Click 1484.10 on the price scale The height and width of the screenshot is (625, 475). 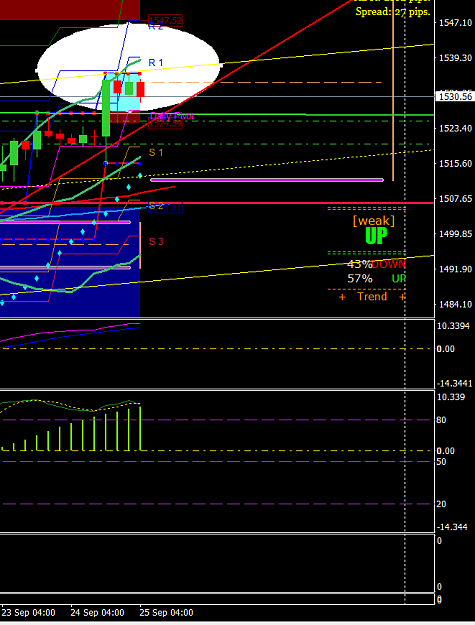pyautogui.click(x=455, y=304)
